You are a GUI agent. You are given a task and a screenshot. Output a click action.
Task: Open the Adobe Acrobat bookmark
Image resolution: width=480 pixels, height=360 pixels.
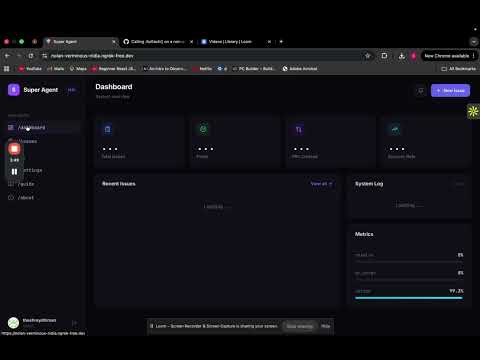(x=300, y=69)
